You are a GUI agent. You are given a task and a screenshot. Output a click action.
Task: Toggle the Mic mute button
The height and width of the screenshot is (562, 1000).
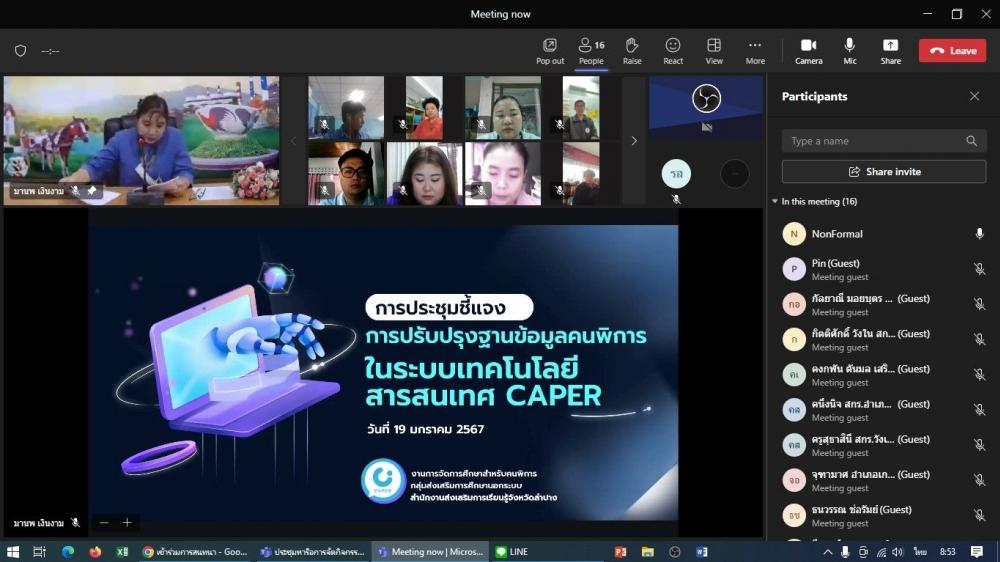pyautogui.click(x=849, y=51)
